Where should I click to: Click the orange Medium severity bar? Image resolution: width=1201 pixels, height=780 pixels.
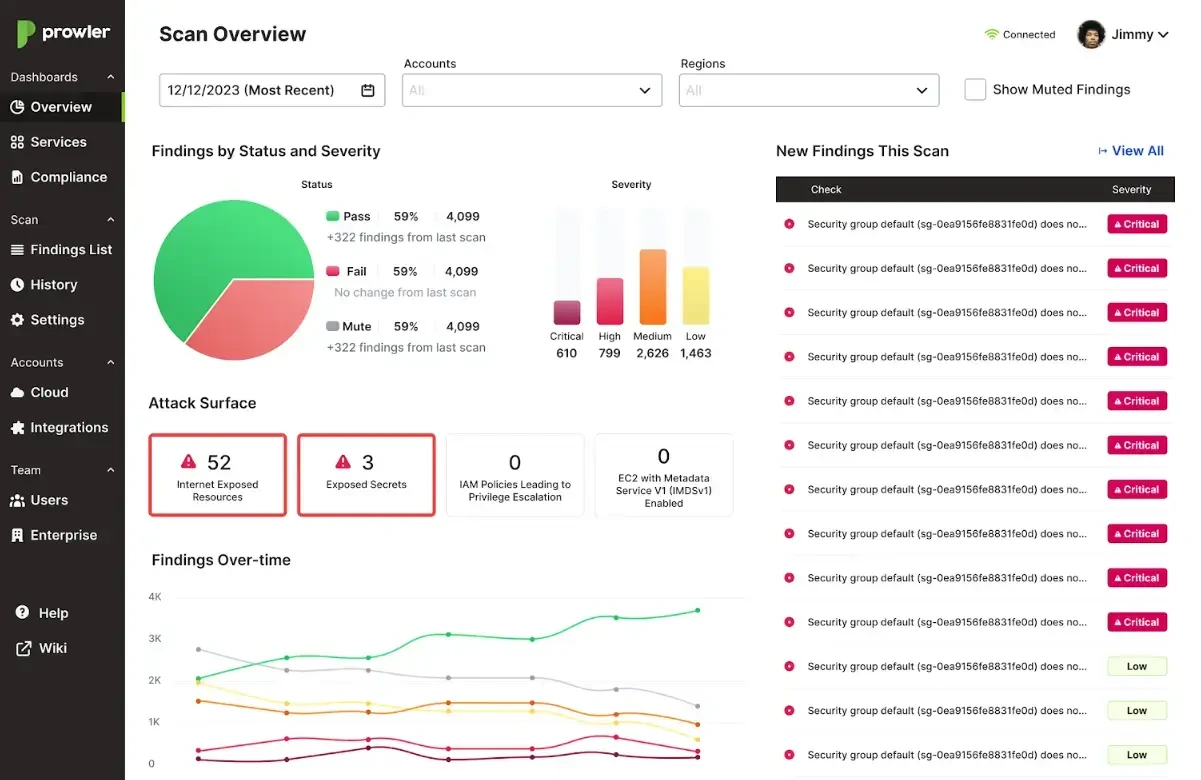coord(653,287)
